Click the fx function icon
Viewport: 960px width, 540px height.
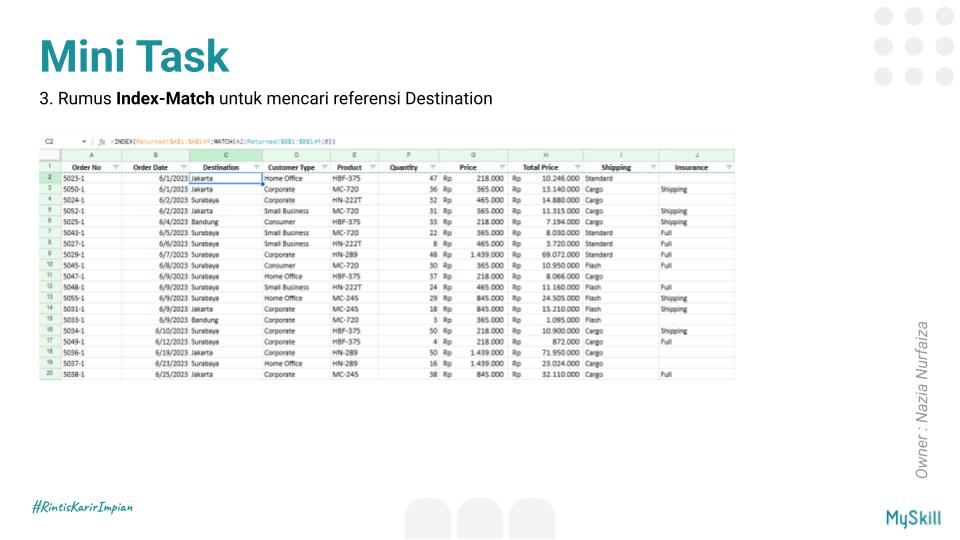[x=102, y=141]
